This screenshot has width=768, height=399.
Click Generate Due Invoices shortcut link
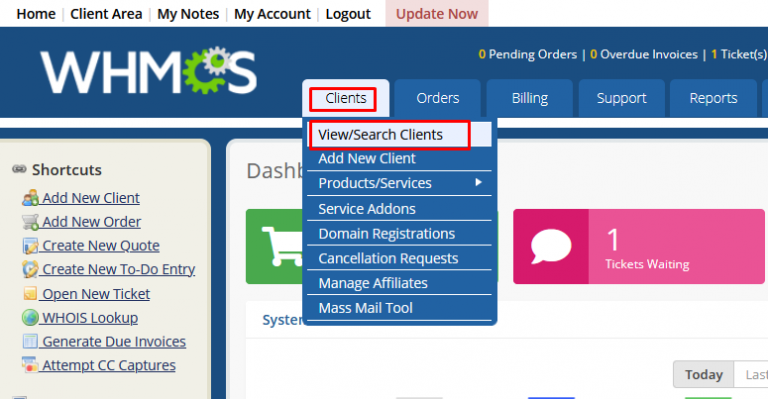114,341
